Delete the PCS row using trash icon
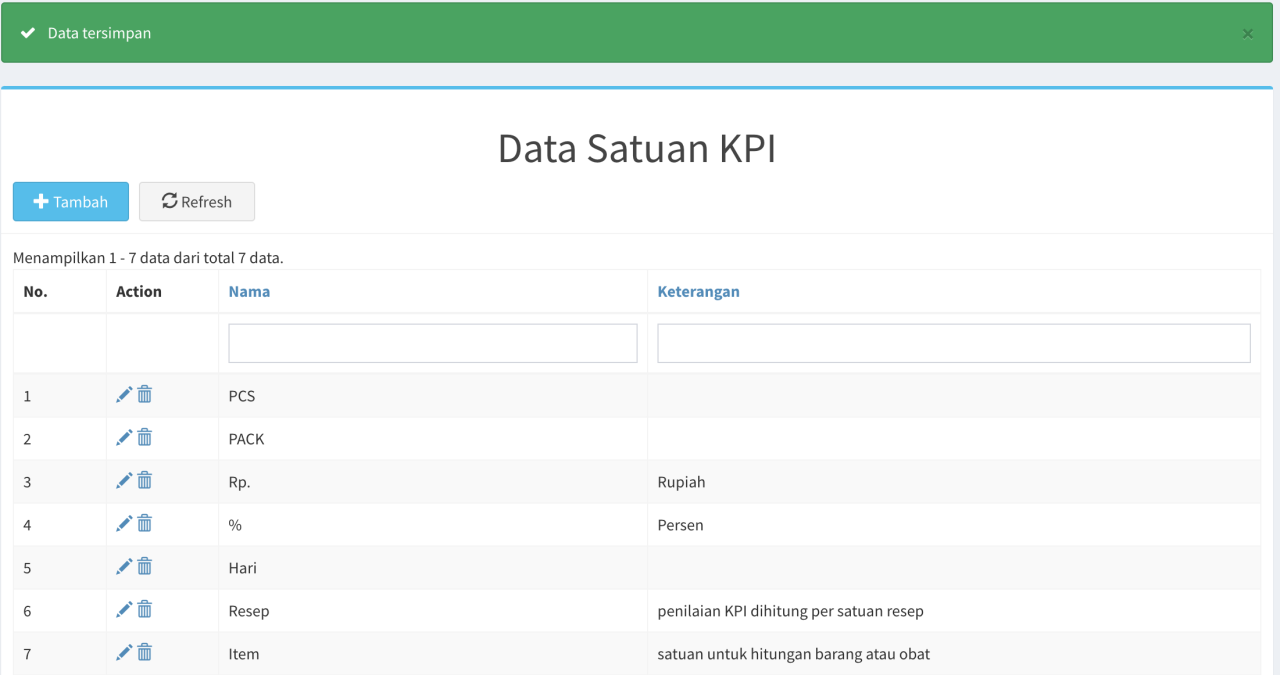1280x675 pixels. [145, 395]
